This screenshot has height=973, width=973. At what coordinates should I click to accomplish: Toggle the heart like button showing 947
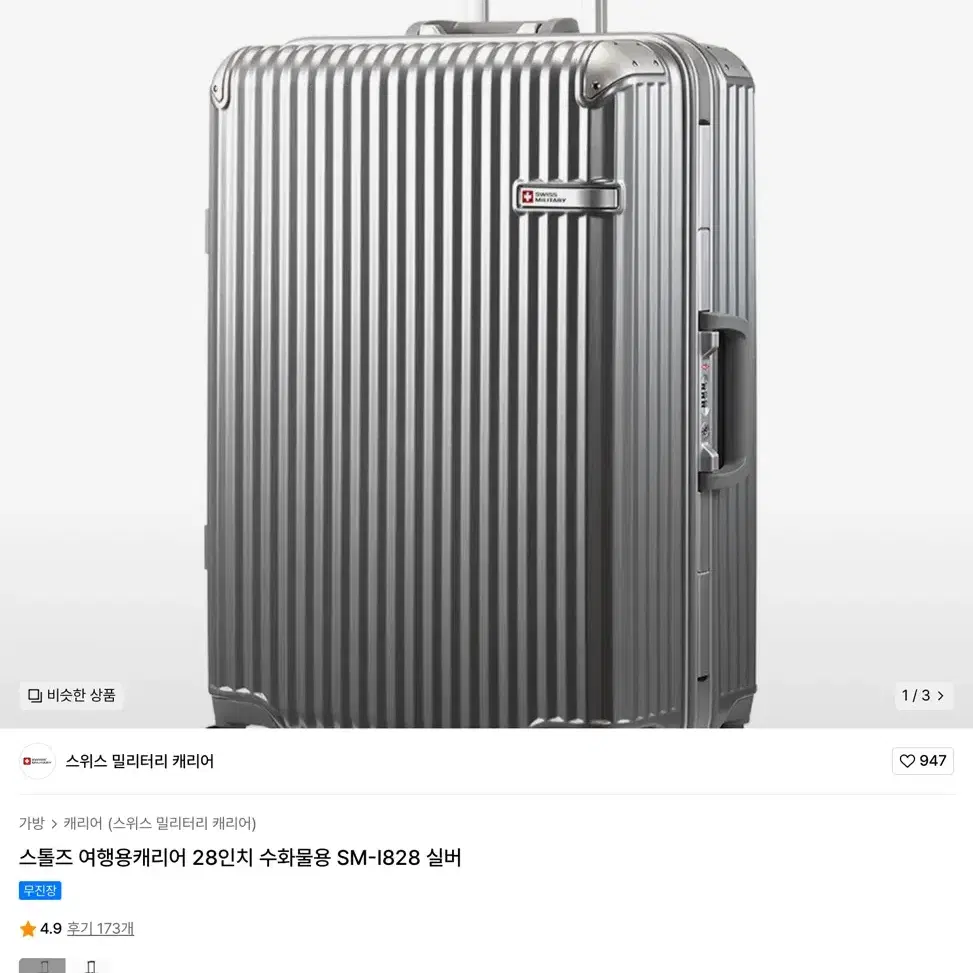pos(923,761)
